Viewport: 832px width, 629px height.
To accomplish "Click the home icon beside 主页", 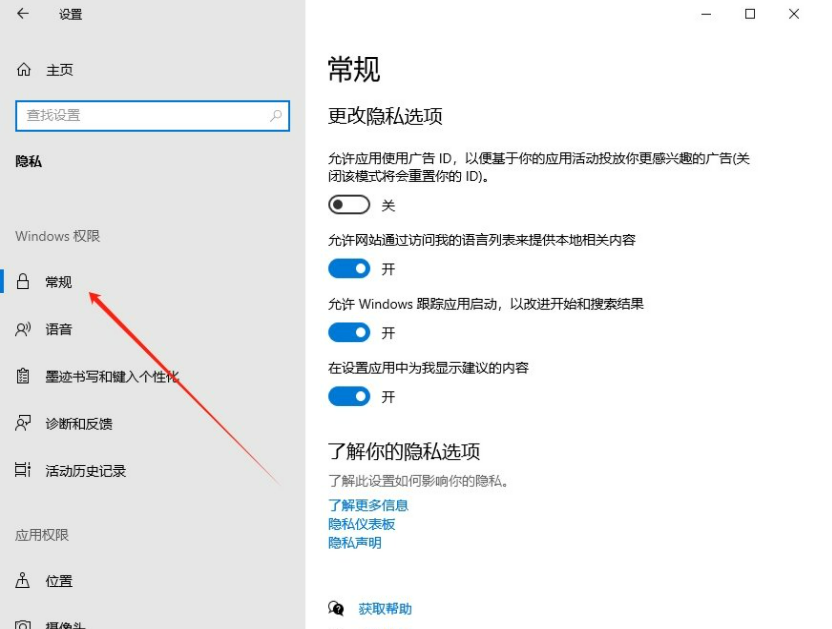I will (23, 70).
